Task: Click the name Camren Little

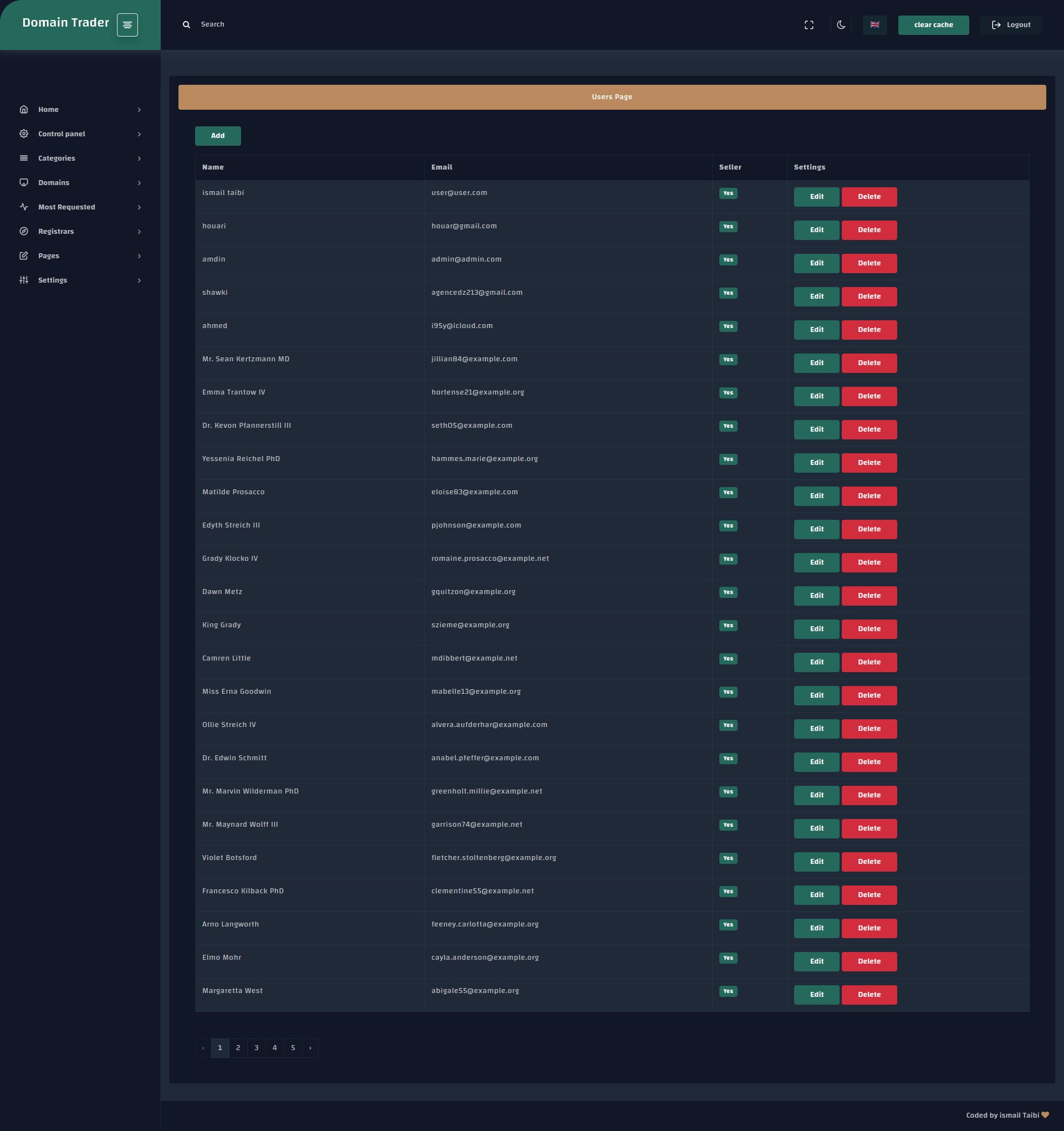Action: (227, 658)
